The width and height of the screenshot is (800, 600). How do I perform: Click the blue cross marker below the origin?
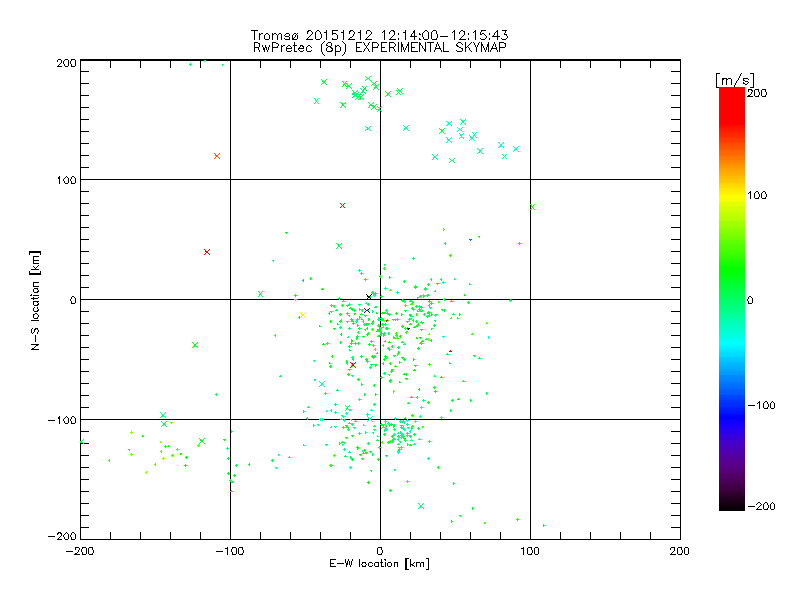pyautogui.click(x=366, y=310)
